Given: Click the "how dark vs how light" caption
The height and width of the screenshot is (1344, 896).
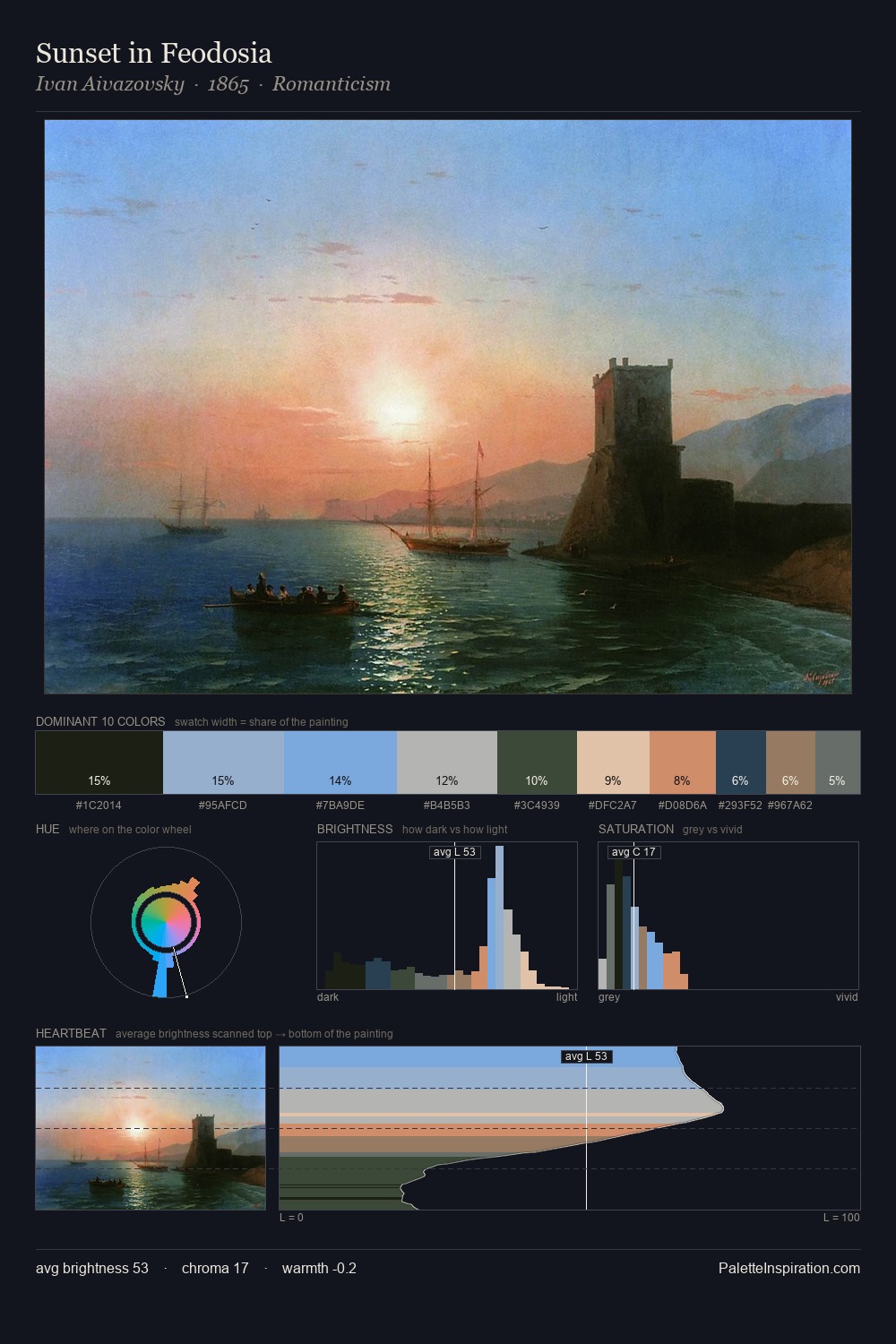Looking at the screenshot, I should click(x=455, y=830).
